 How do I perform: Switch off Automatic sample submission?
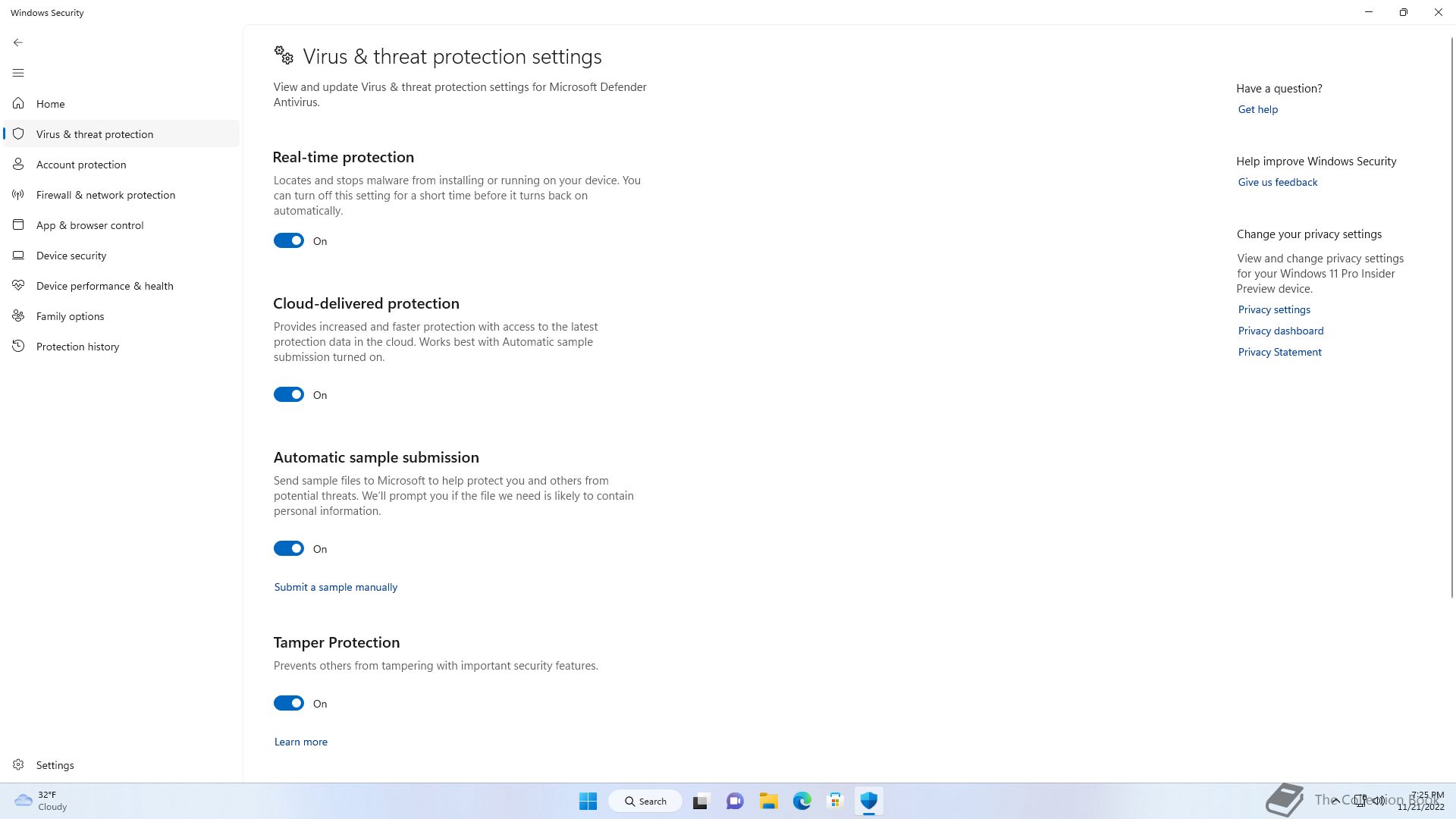pyautogui.click(x=289, y=548)
